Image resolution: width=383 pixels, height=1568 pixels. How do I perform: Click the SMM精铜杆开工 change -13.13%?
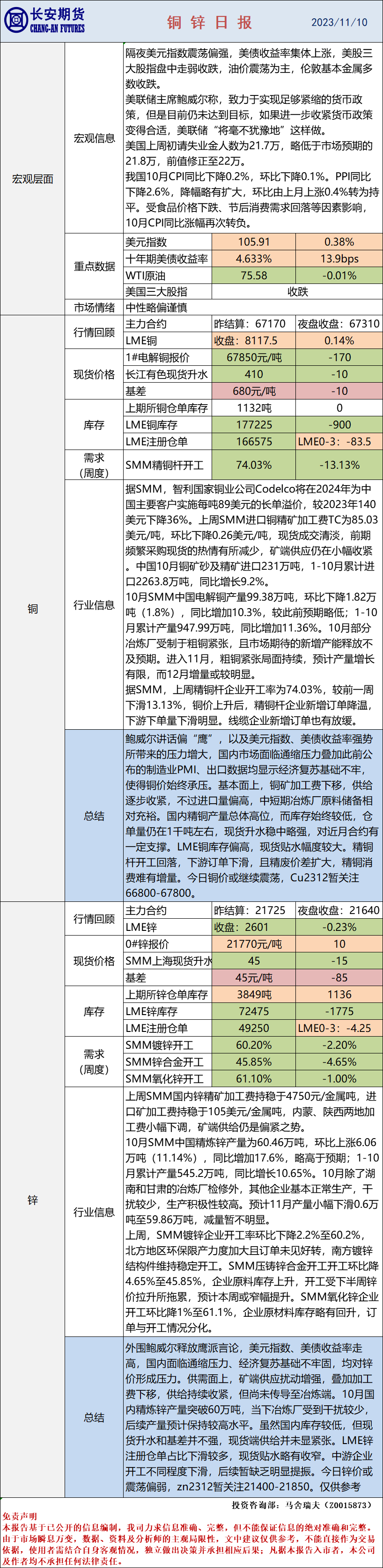(339, 465)
